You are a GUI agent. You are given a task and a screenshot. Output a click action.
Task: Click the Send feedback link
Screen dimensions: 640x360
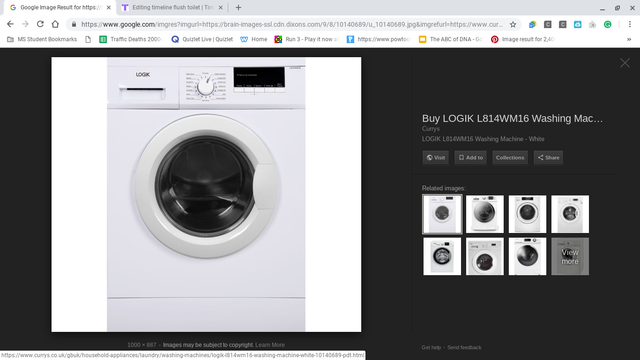coord(464,347)
